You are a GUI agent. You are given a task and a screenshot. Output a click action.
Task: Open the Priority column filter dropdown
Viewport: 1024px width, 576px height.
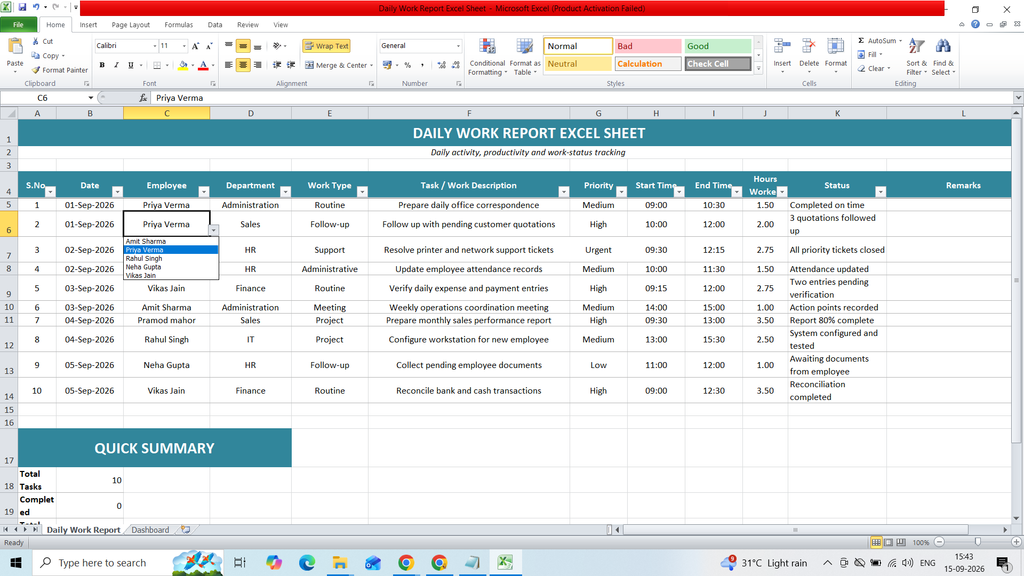pyautogui.click(x=621, y=192)
